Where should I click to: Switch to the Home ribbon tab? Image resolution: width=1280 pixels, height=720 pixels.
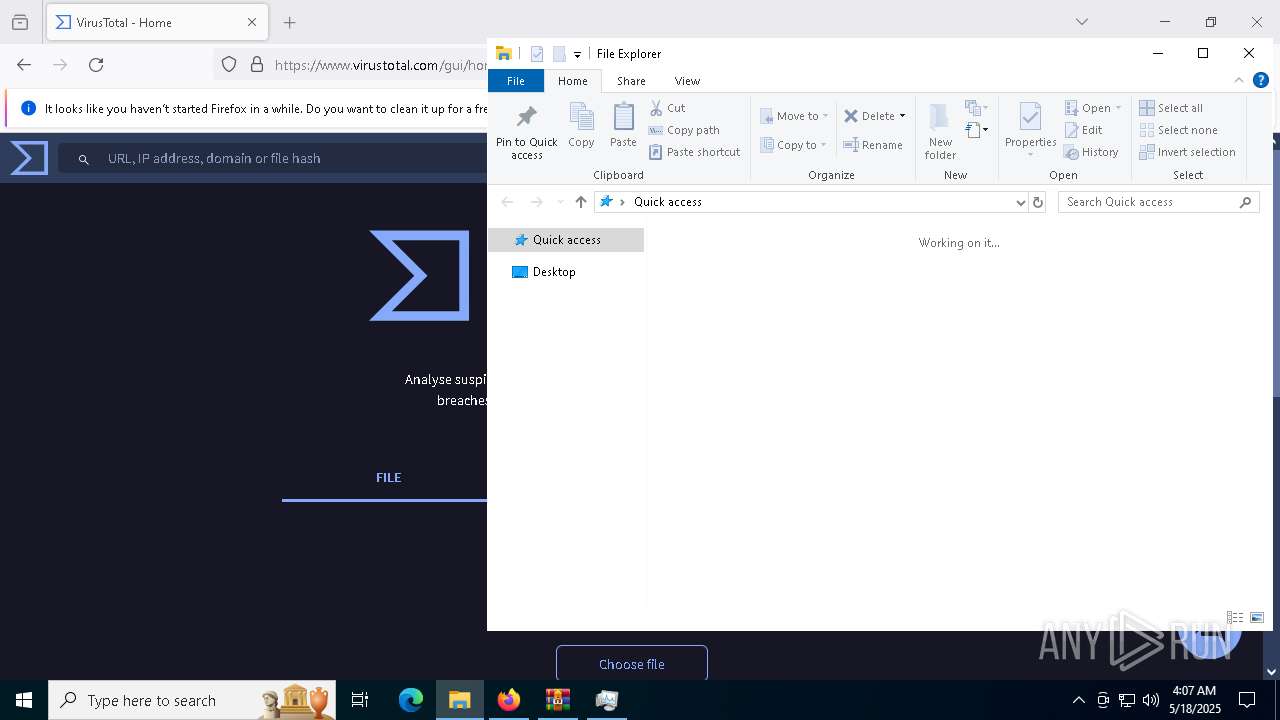[573, 81]
